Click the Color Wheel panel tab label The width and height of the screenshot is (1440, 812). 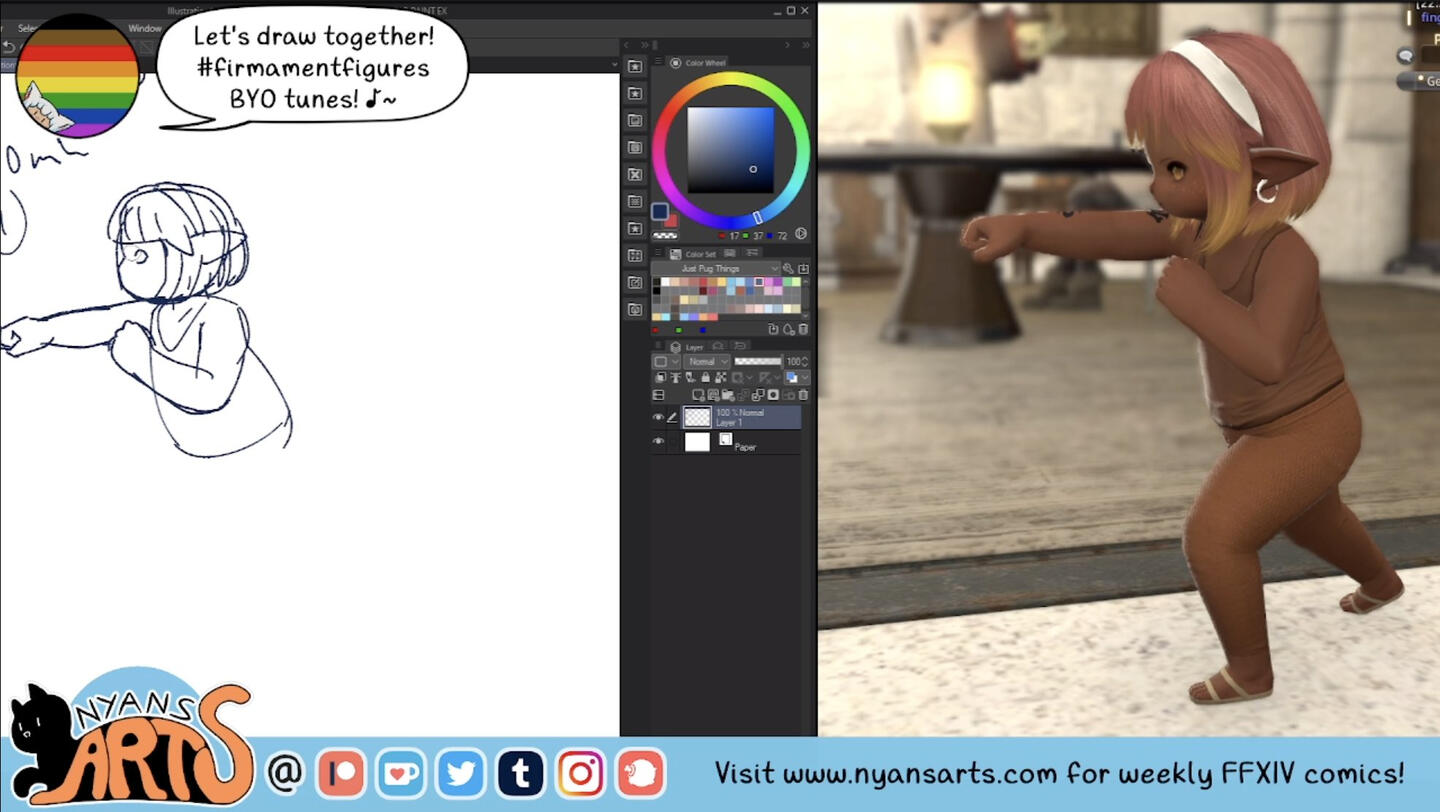tap(705, 63)
